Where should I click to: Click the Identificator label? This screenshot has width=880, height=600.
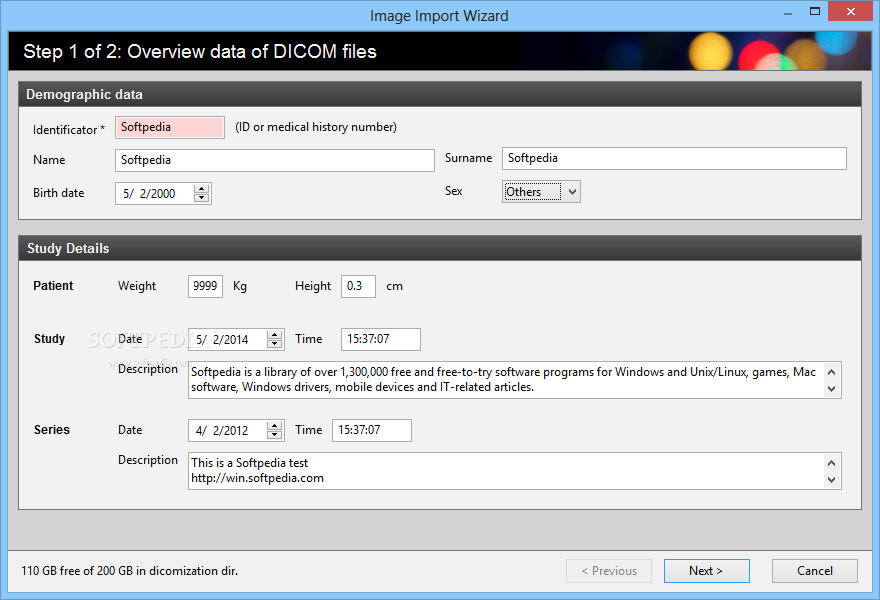click(68, 130)
